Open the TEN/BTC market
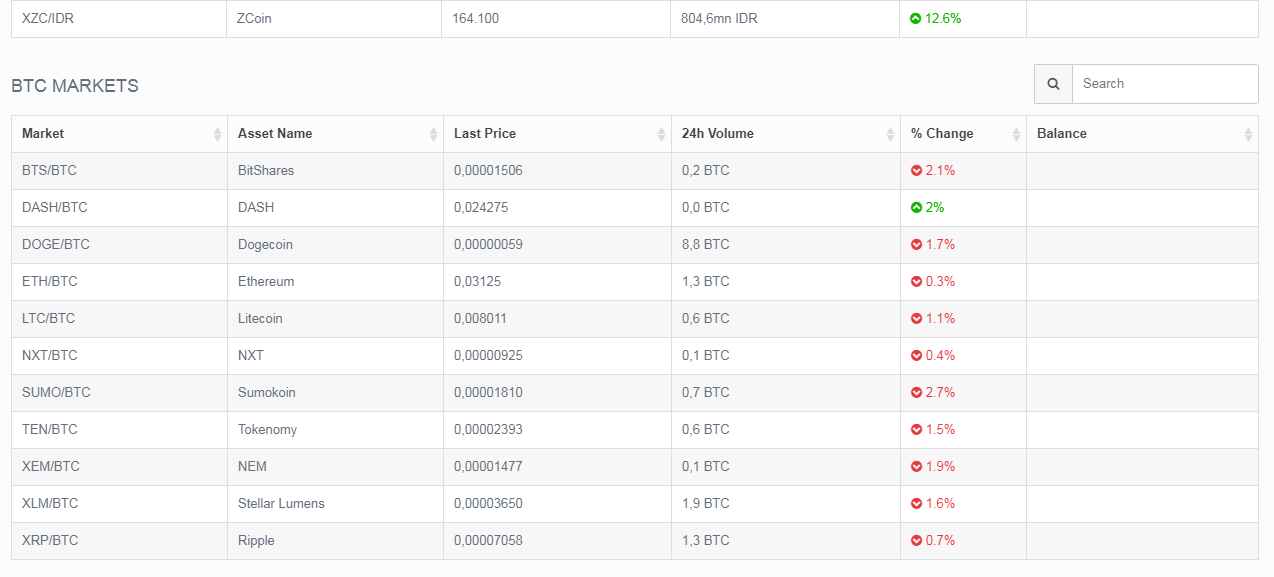1274x577 pixels. coord(49,430)
